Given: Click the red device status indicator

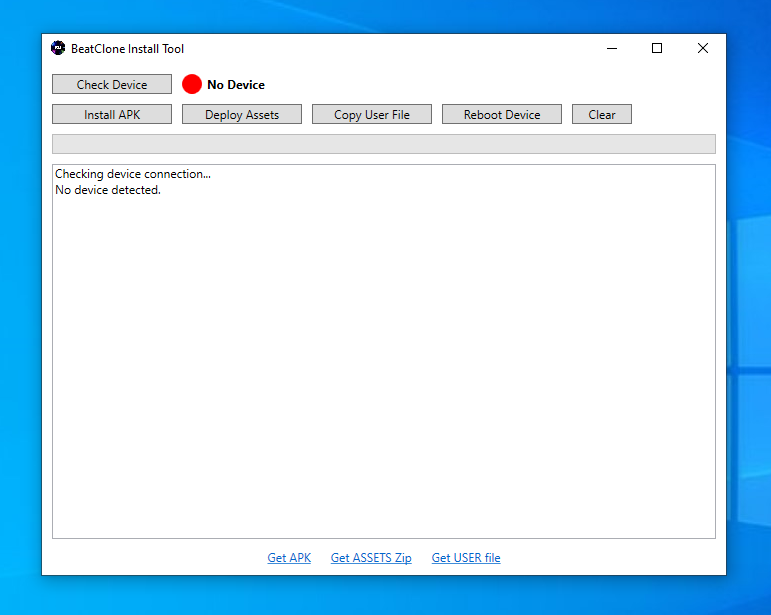Looking at the screenshot, I should [x=192, y=84].
